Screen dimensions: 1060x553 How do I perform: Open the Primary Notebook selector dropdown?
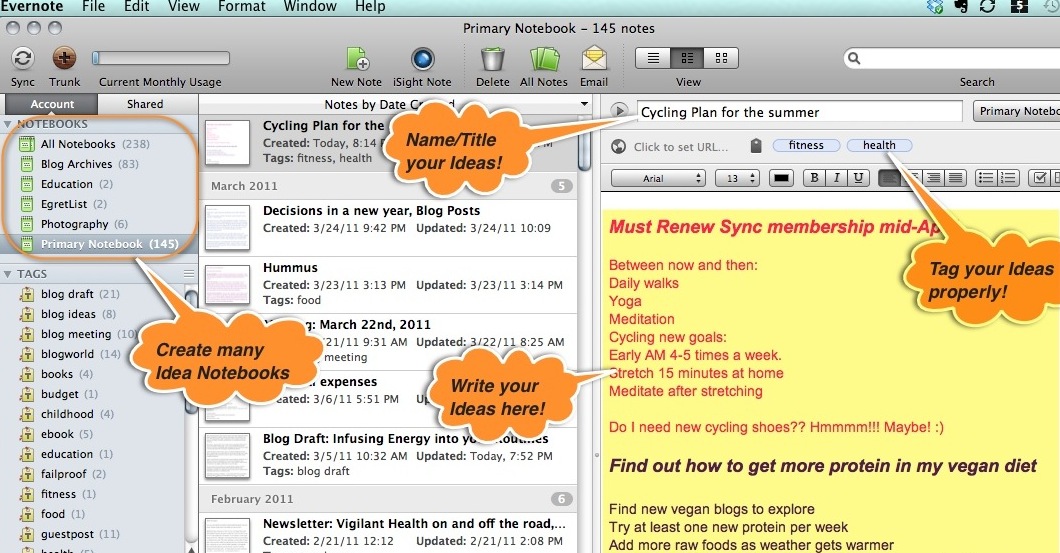pyautogui.click(x=1017, y=111)
